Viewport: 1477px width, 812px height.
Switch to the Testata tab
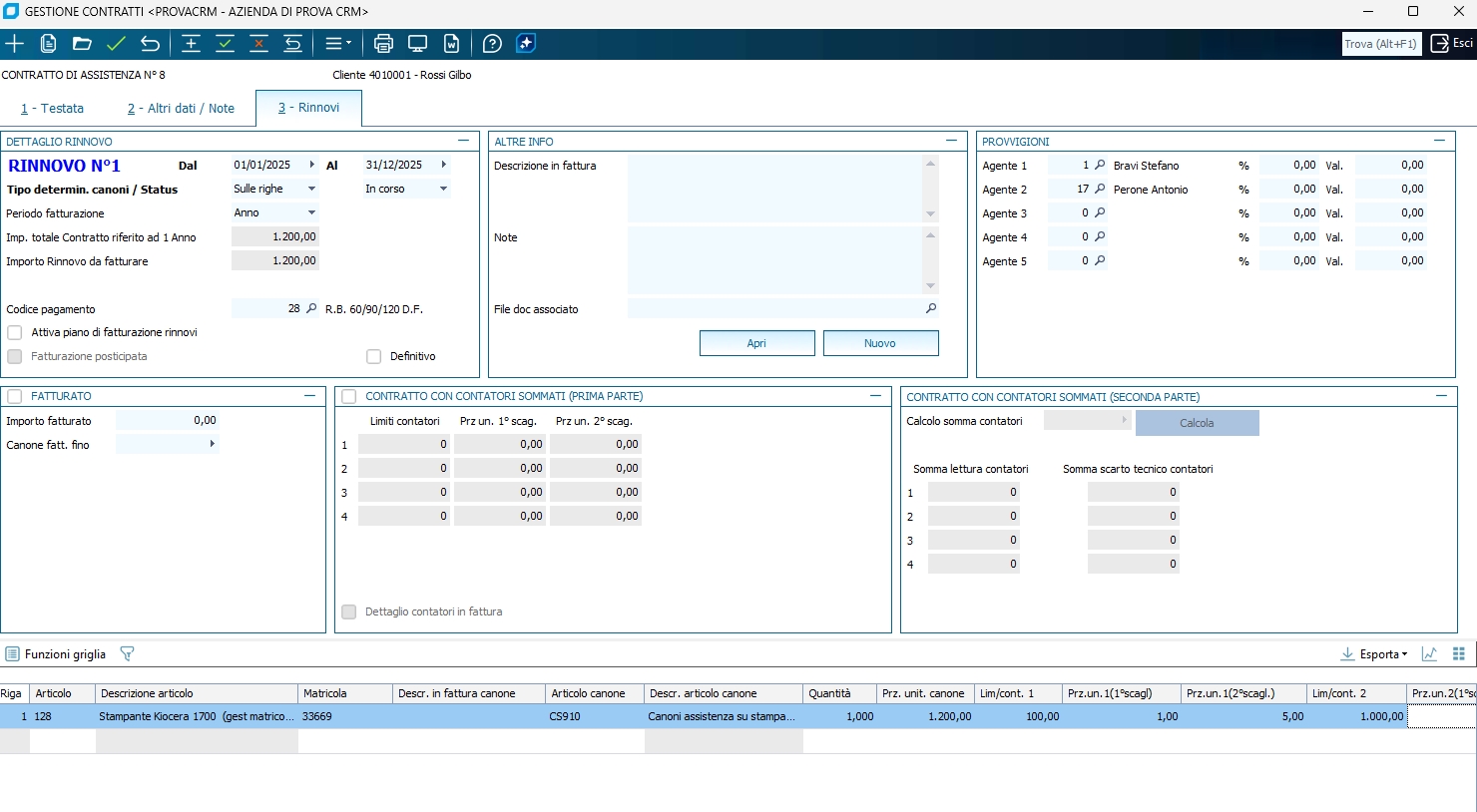tap(53, 109)
